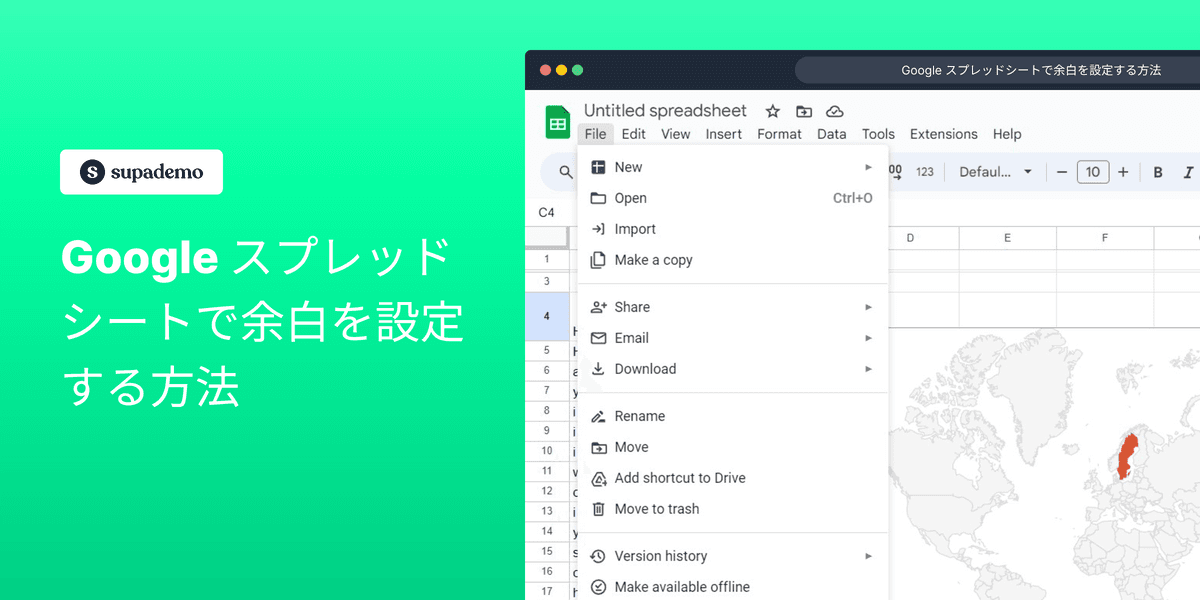Decrease font size with the minus icon
This screenshot has width=1200, height=600.
click(x=1061, y=171)
